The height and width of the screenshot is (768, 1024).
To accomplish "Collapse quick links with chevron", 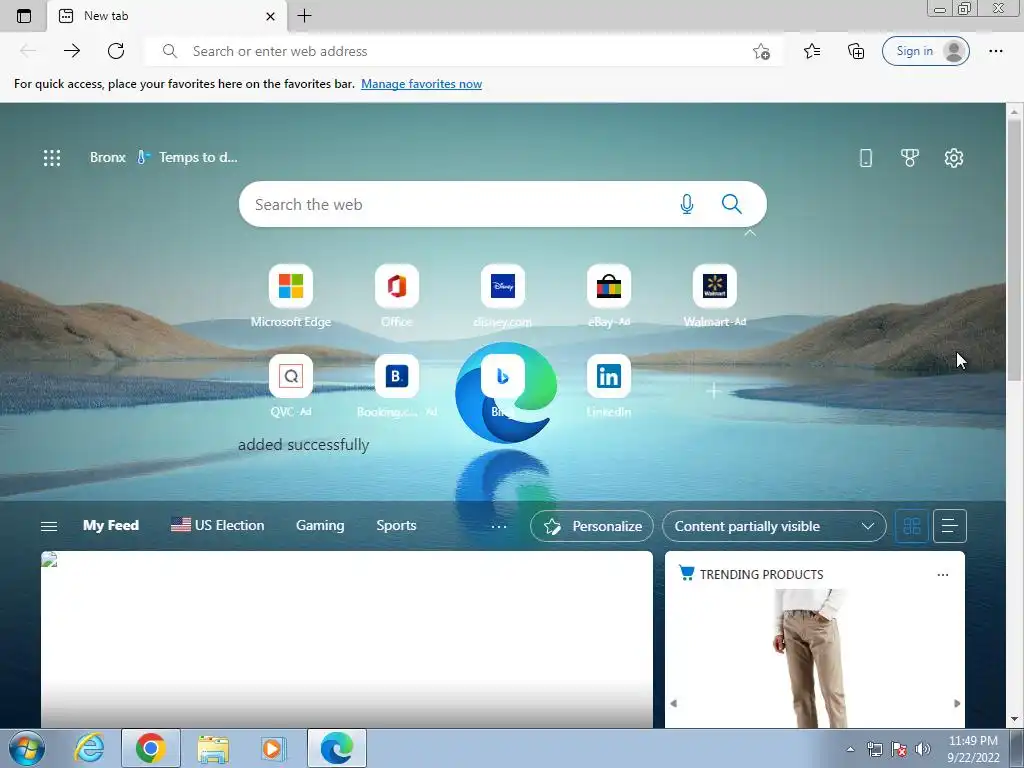I will point(750,232).
